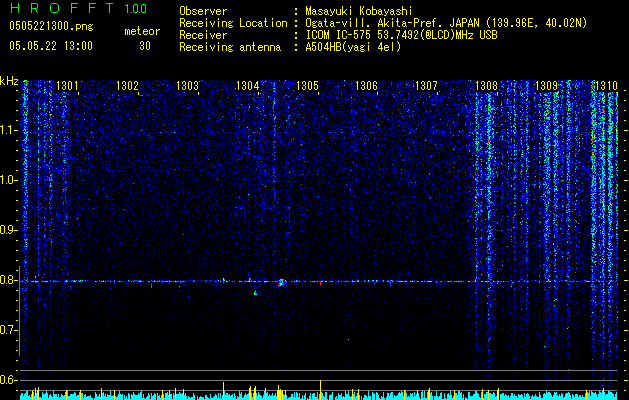Click the 0.6 kHz axis label
Image resolution: width=629 pixels, height=400 pixels.
pos(9,380)
